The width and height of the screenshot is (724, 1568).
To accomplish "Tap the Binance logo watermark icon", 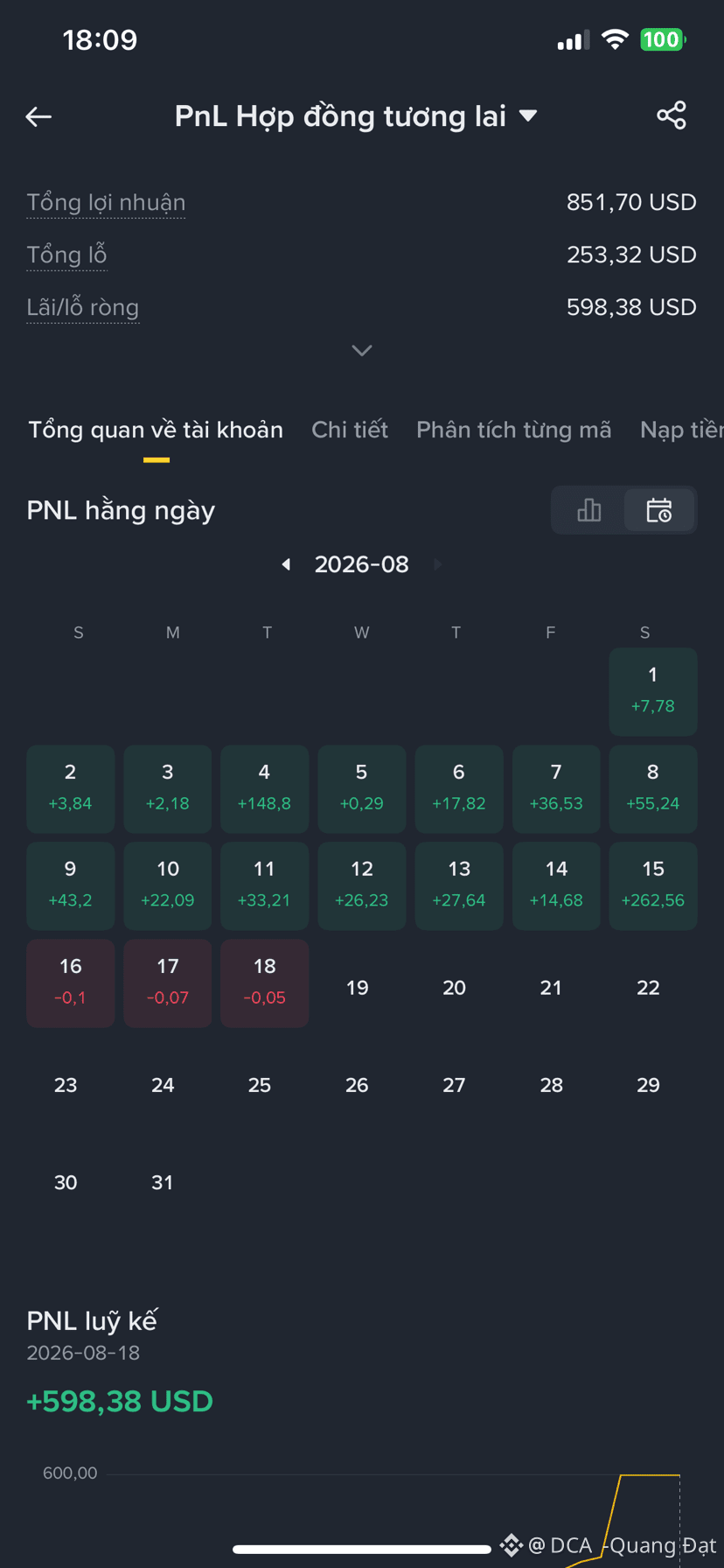I will tap(512, 1546).
